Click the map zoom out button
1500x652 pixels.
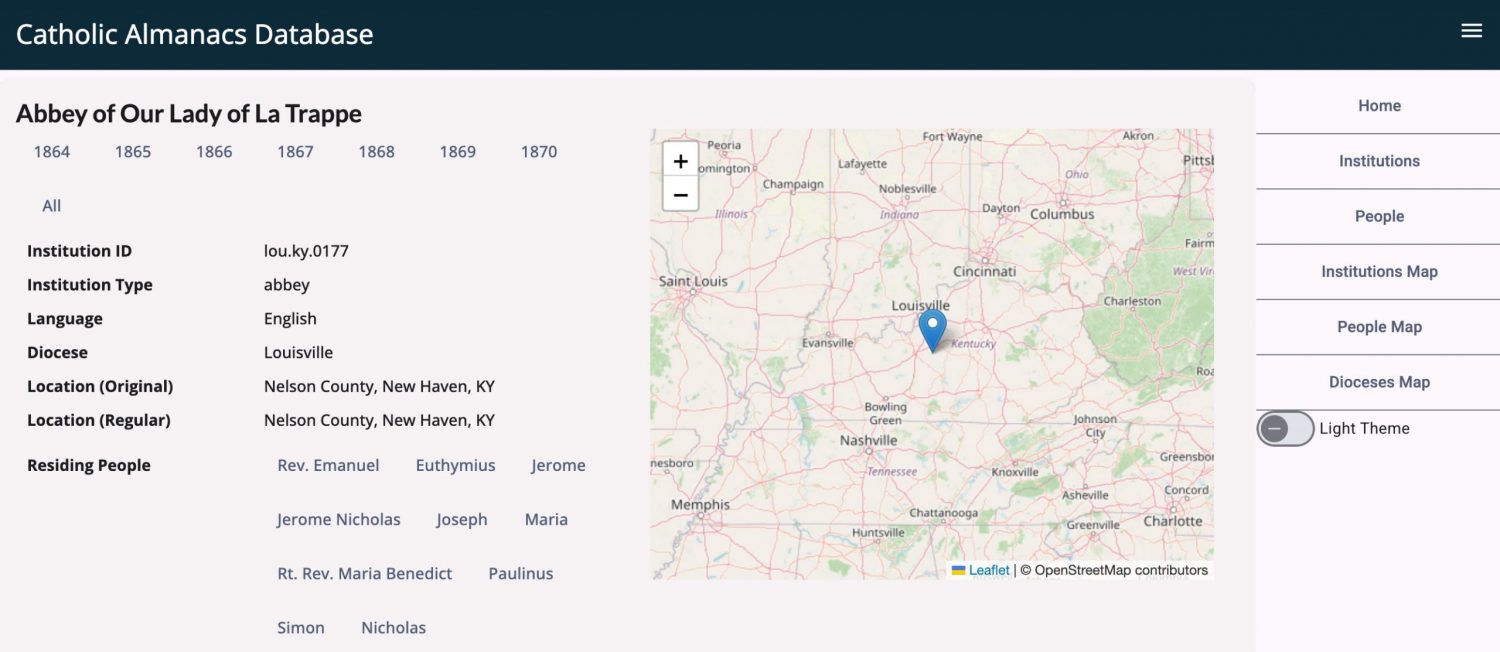click(x=680, y=194)
